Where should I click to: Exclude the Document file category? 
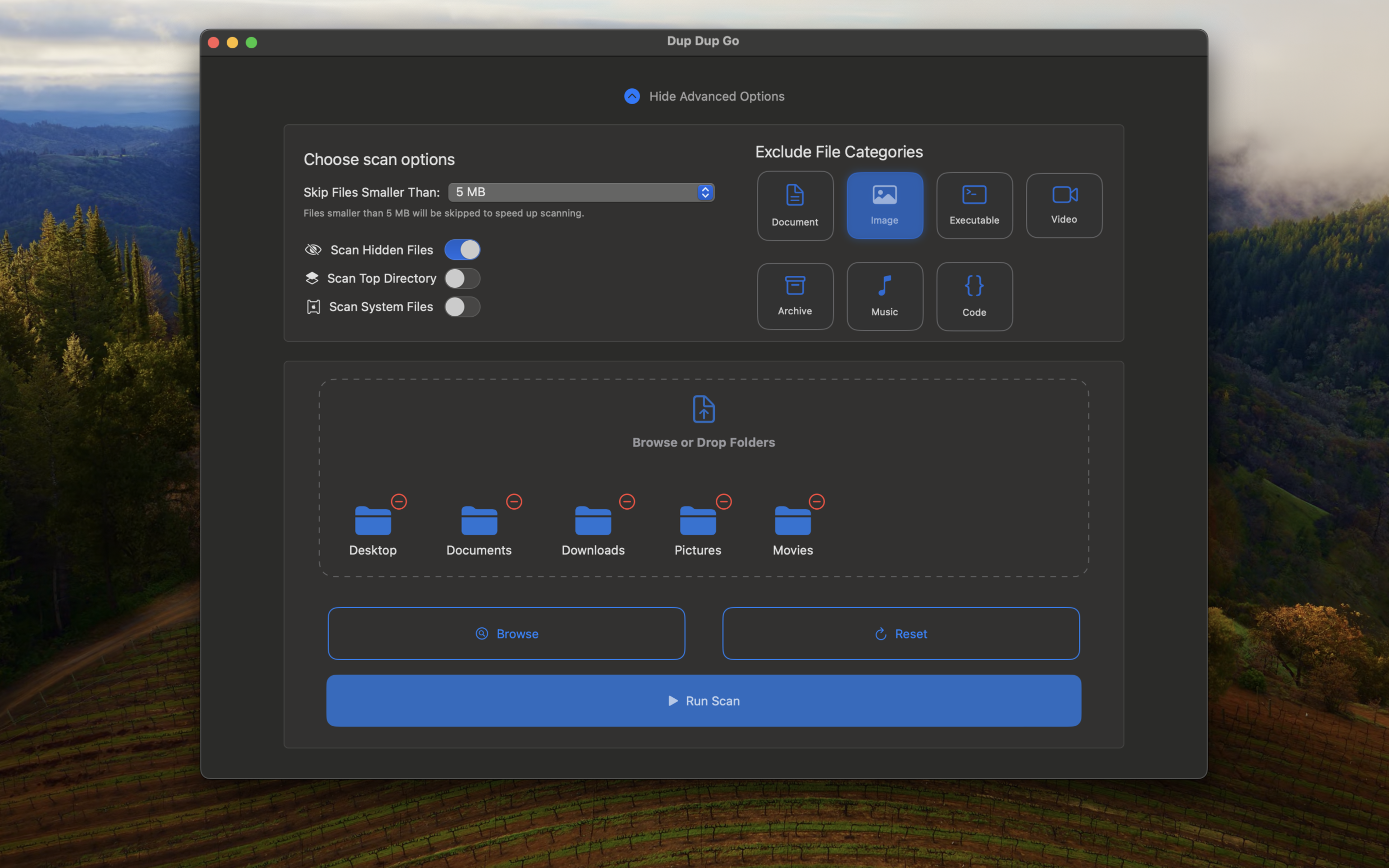tap(795, 205)
